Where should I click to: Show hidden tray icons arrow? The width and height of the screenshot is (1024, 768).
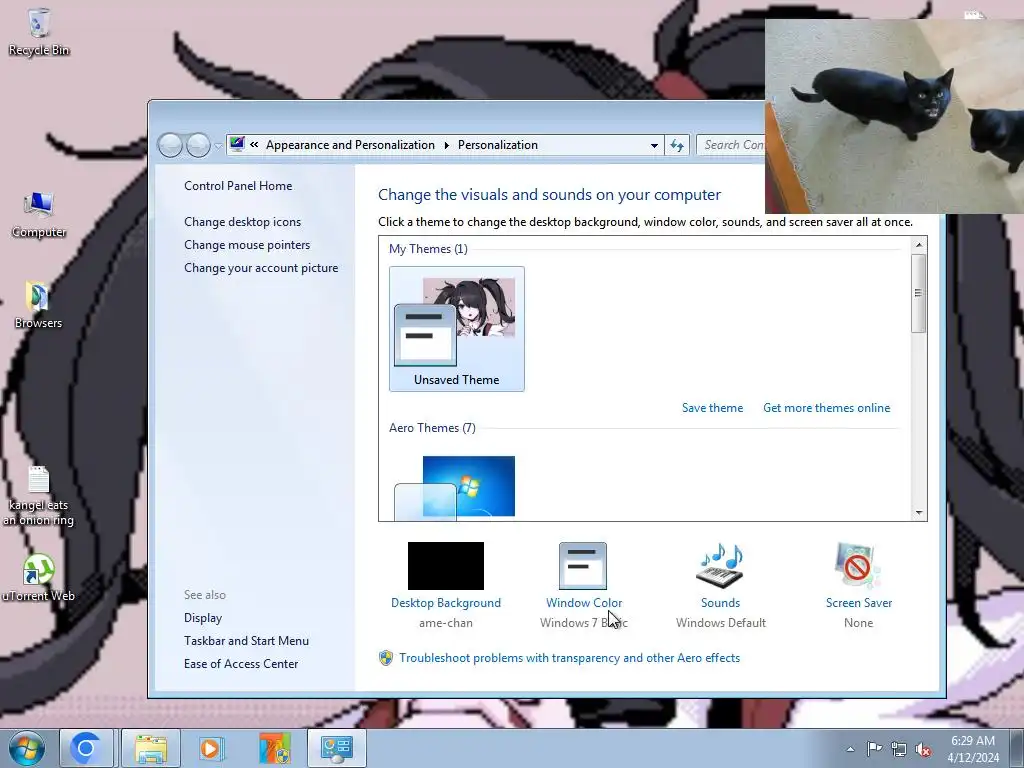click(x=850, y=749)
